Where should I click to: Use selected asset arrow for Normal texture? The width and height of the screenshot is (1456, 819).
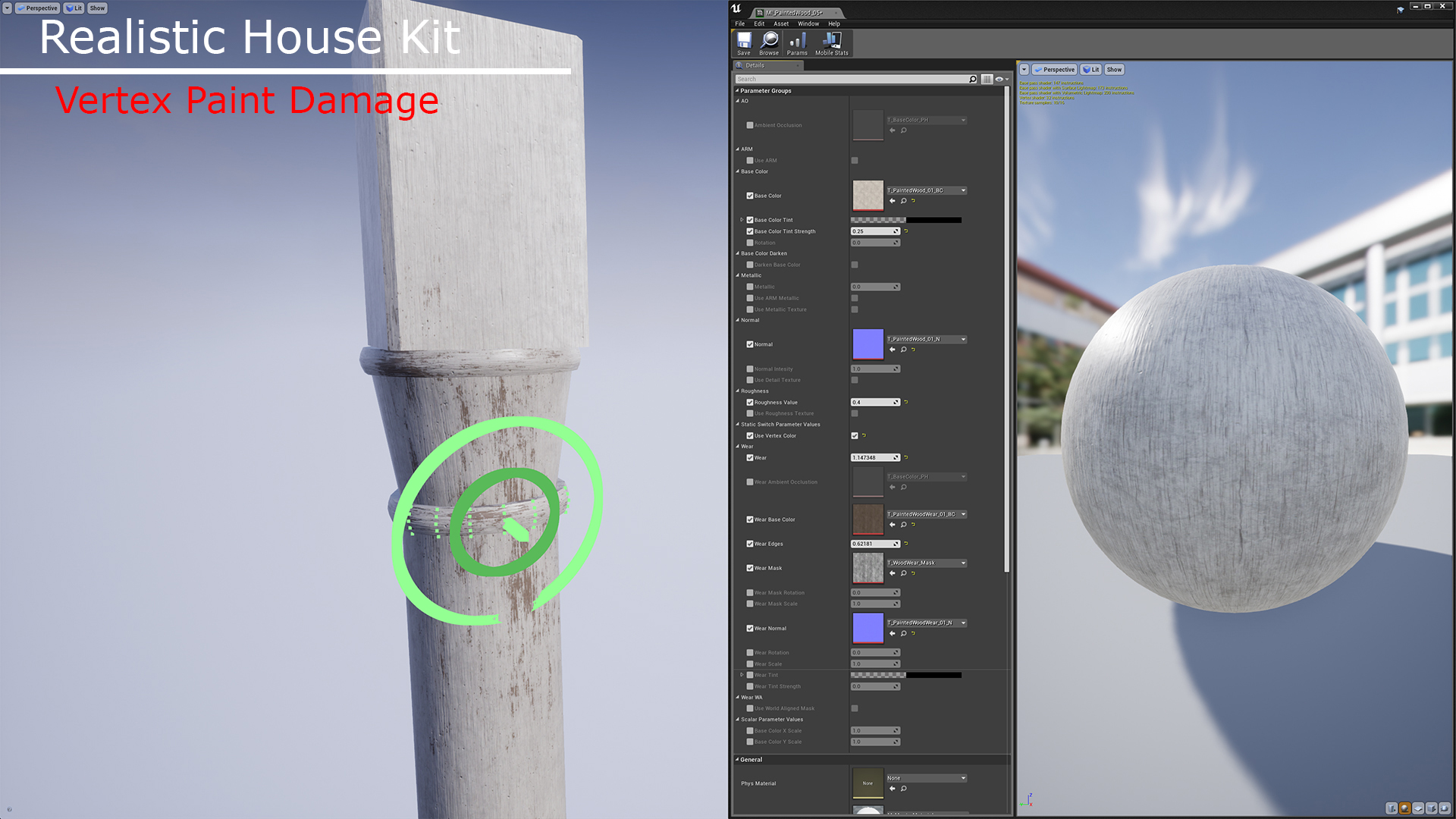click(893, 350)
